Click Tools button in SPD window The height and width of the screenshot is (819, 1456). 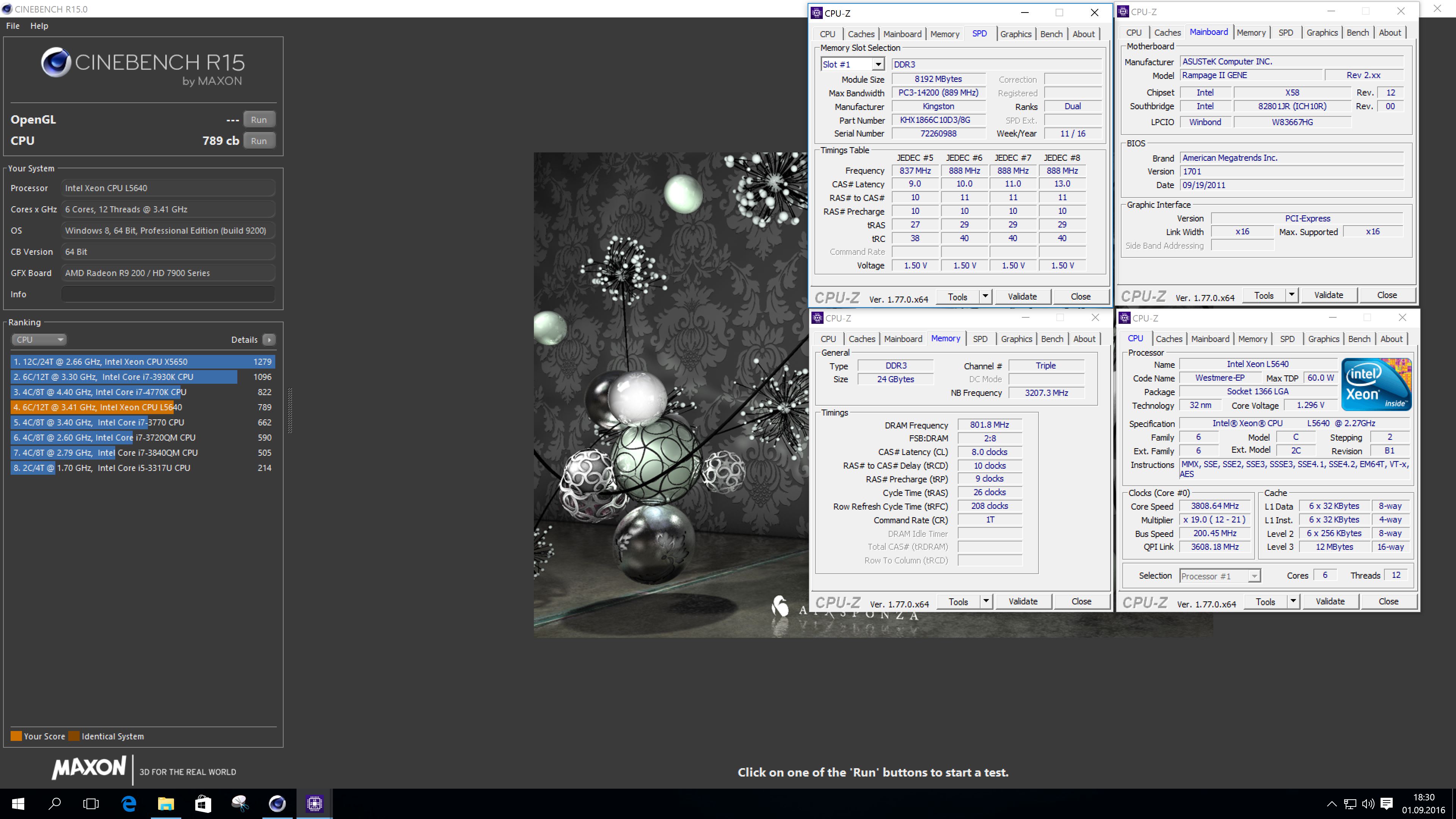pos(957,297)
